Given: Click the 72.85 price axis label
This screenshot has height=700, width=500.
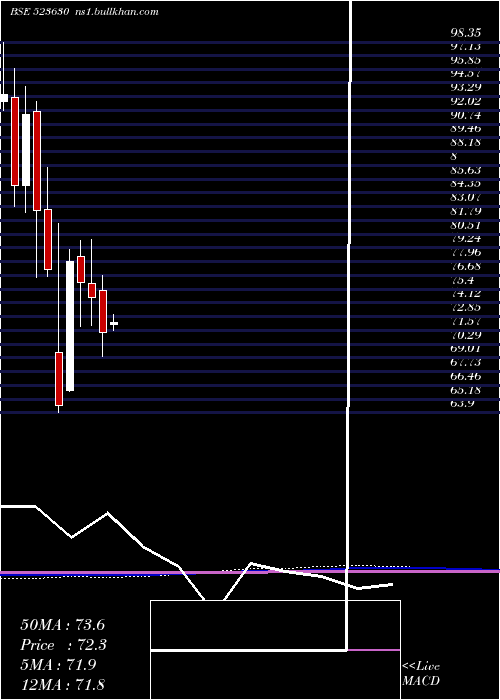Looking at the screenshot, I should point(465,308).
